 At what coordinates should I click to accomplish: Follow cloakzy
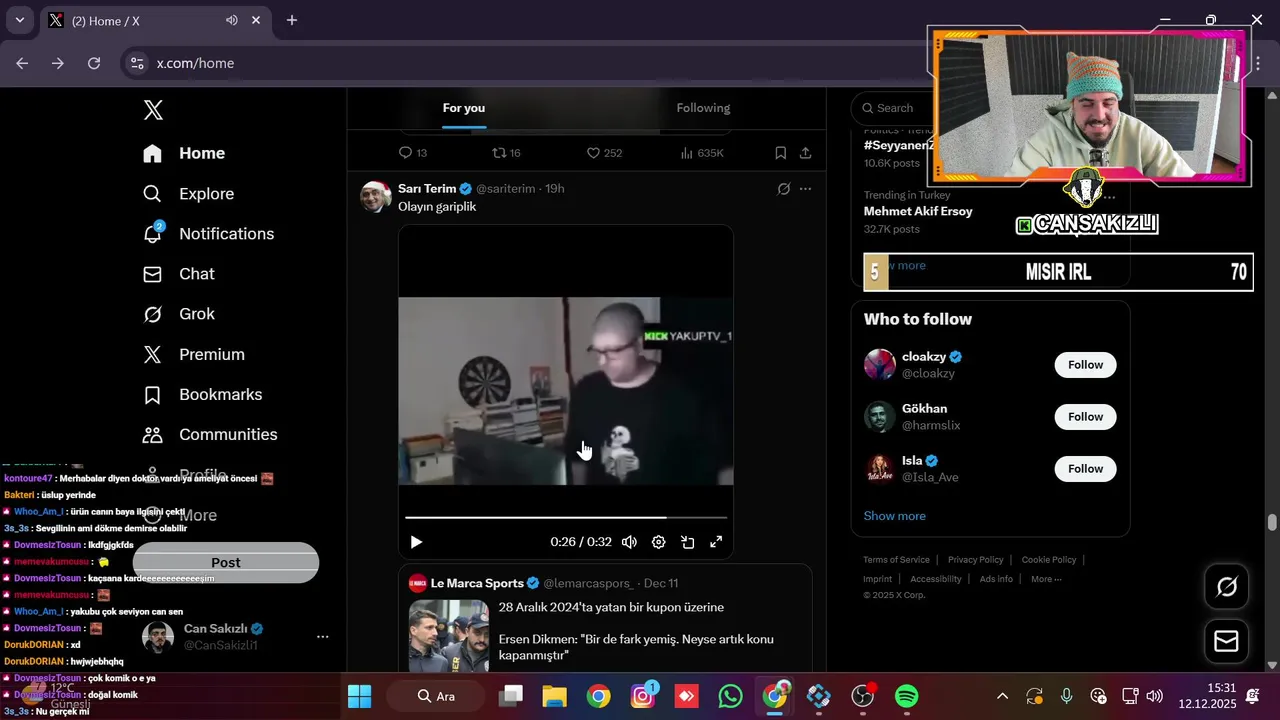tap(1085, 365)
